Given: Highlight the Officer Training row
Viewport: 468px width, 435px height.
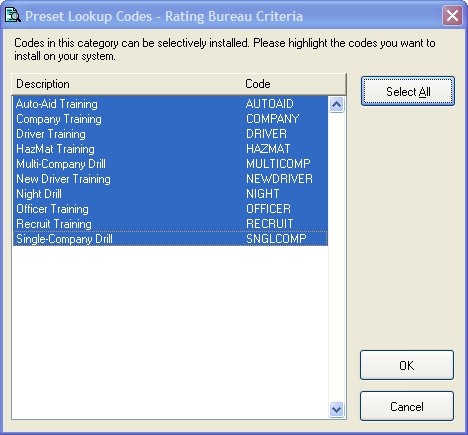Looking at the screenshot, I should tap(170, 209).
